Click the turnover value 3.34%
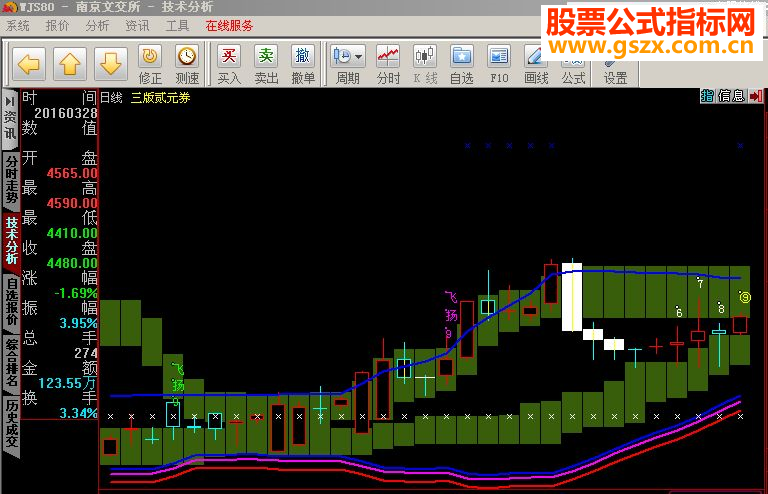 tap(78, 413)
